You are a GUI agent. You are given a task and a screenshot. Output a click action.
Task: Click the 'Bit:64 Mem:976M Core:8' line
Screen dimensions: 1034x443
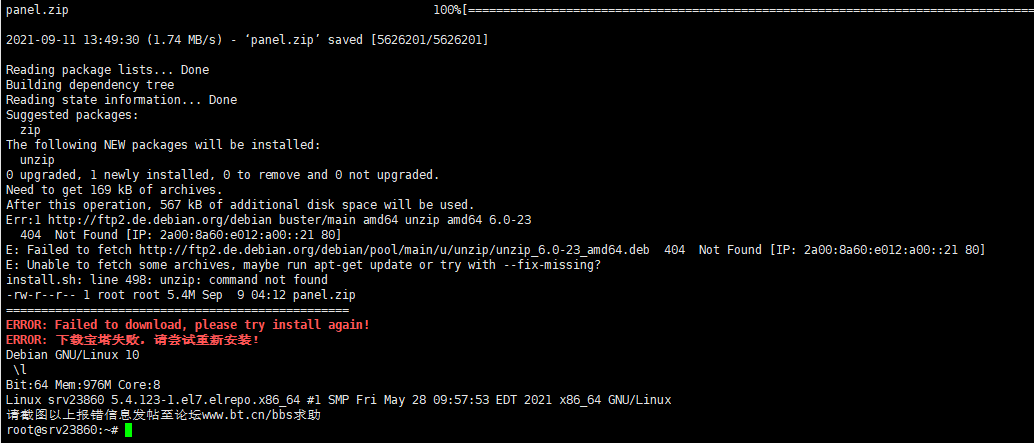83,385
